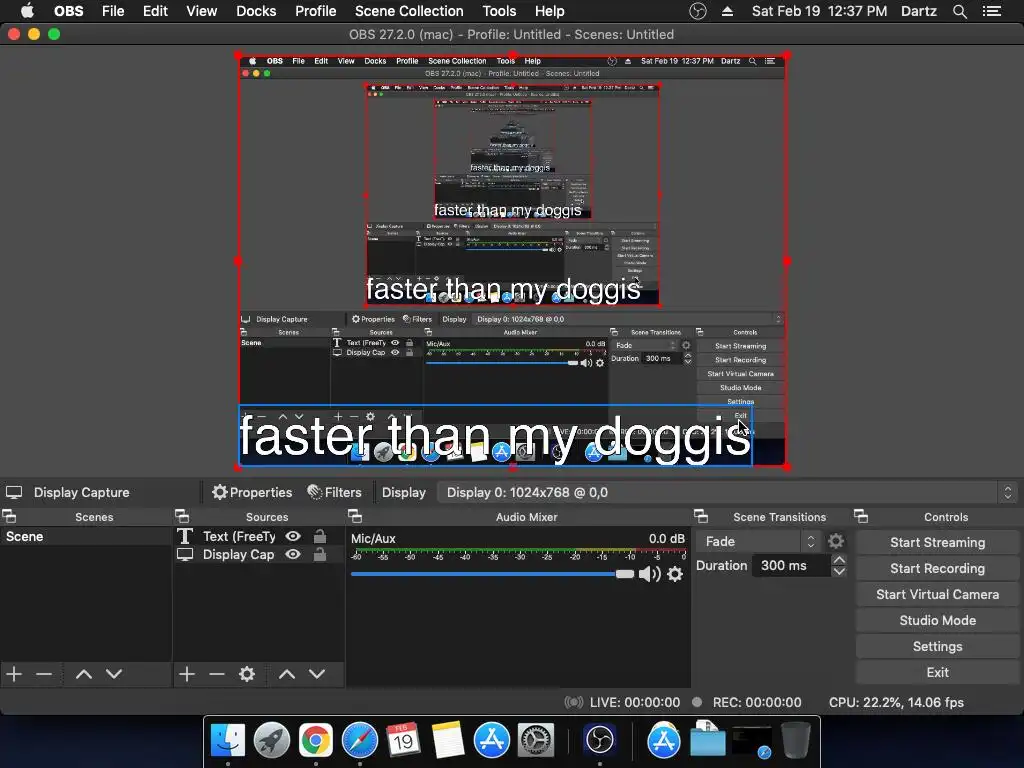The image size is (1024, 768).
Task: Open Trash in the dock
Action: 796,740
